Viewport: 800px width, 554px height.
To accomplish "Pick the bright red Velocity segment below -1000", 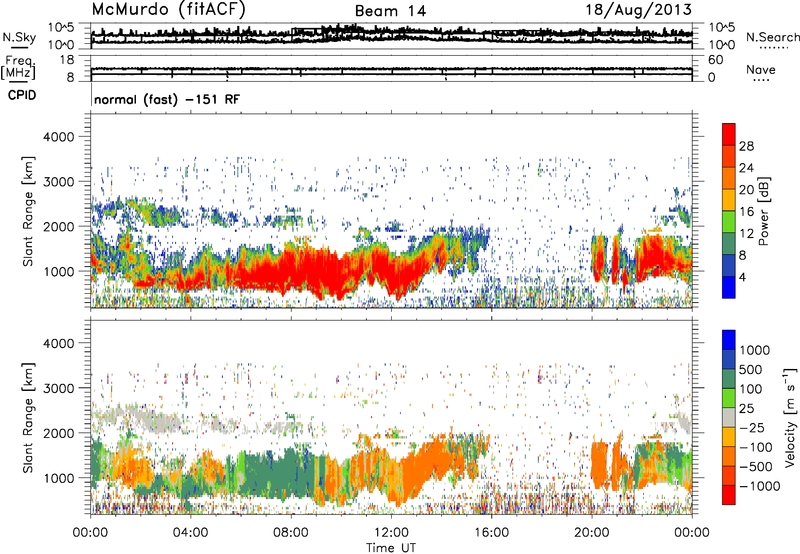I will [x=729, y=495].
